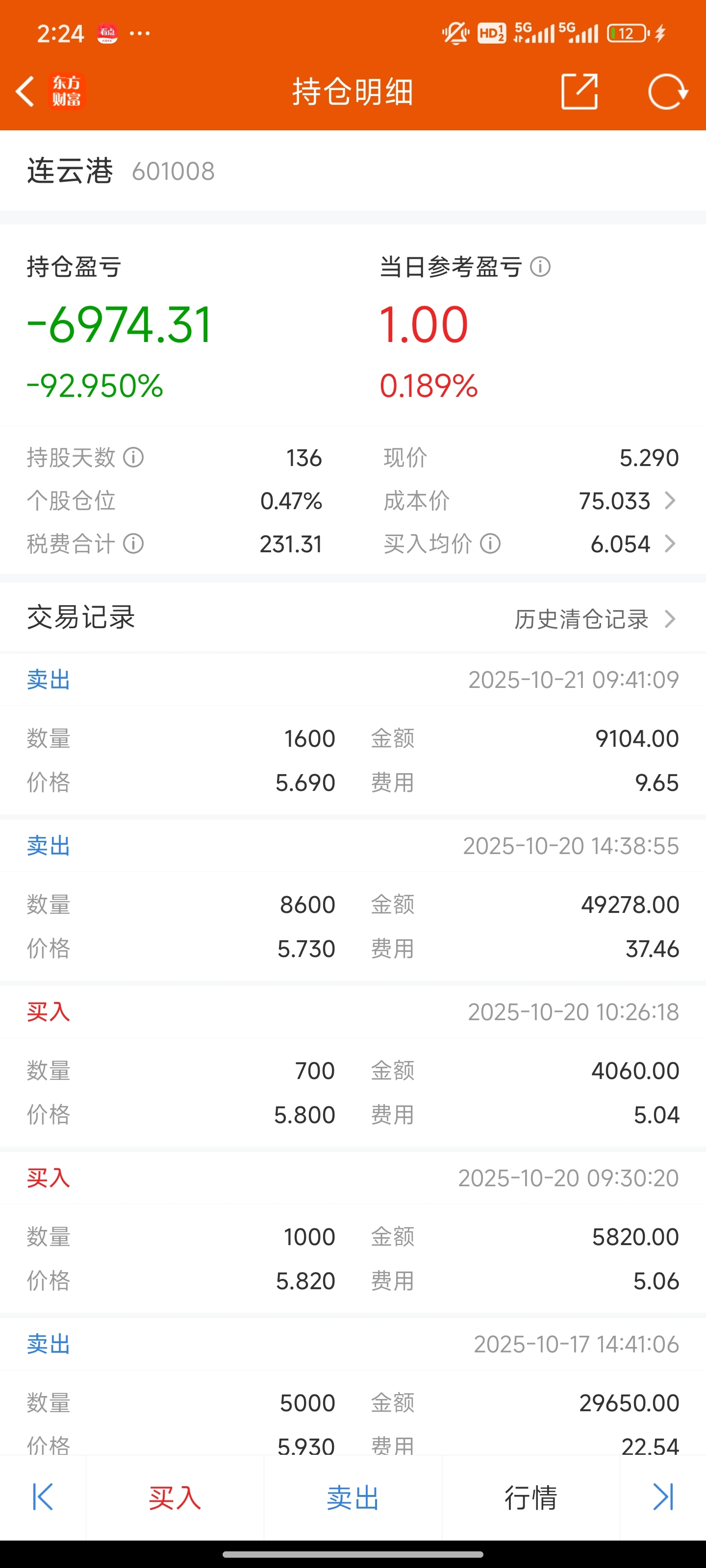Tap the 买入 button in bottom bar
This screenshot has width=706, height=1568.
(175, 1497)
